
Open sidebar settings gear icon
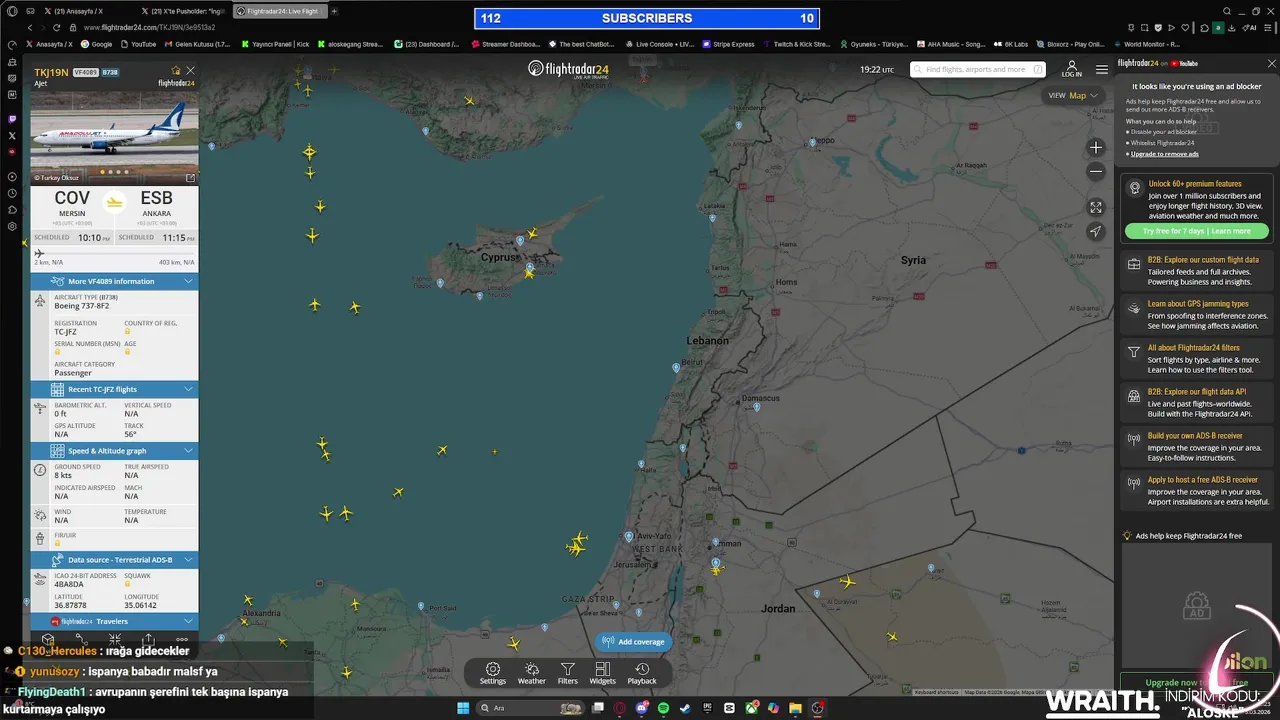pyautogui.click(x=12, y=227)
